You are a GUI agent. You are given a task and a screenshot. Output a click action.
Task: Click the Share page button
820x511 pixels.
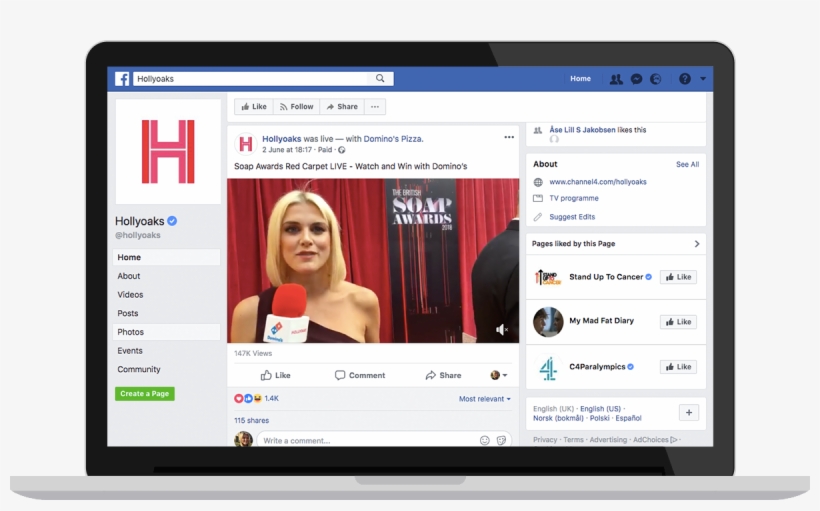[342, 107]
